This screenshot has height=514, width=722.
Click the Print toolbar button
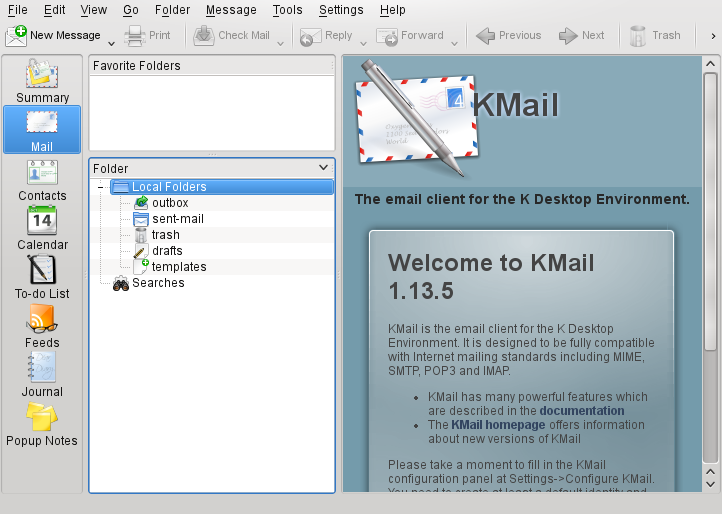coord(147,35)
